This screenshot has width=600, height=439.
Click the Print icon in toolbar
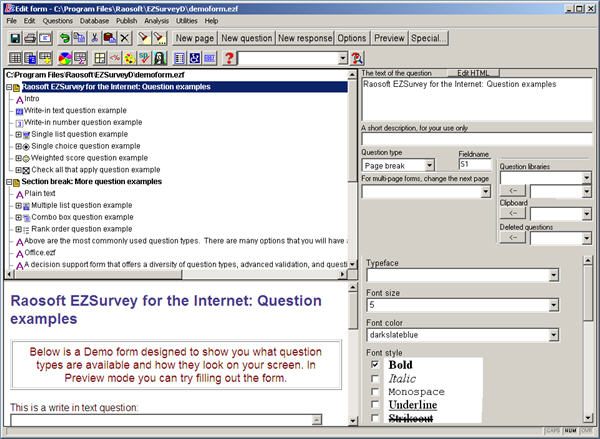(x=30, y=38)
